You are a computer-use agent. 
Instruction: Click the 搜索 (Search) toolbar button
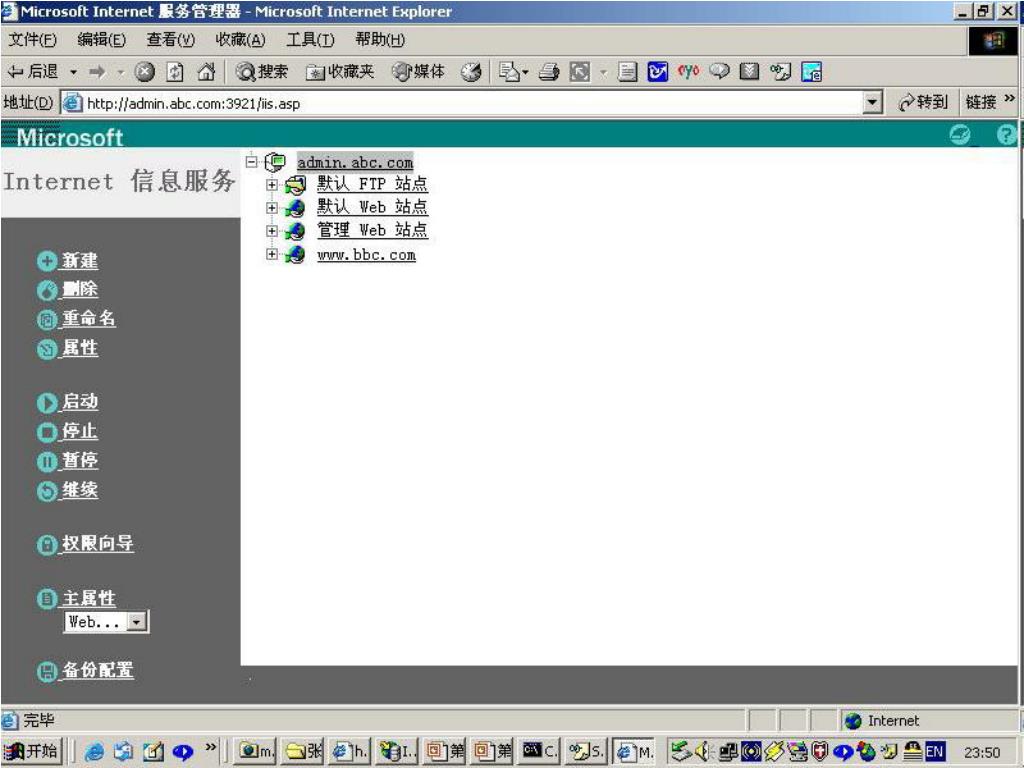263,72
